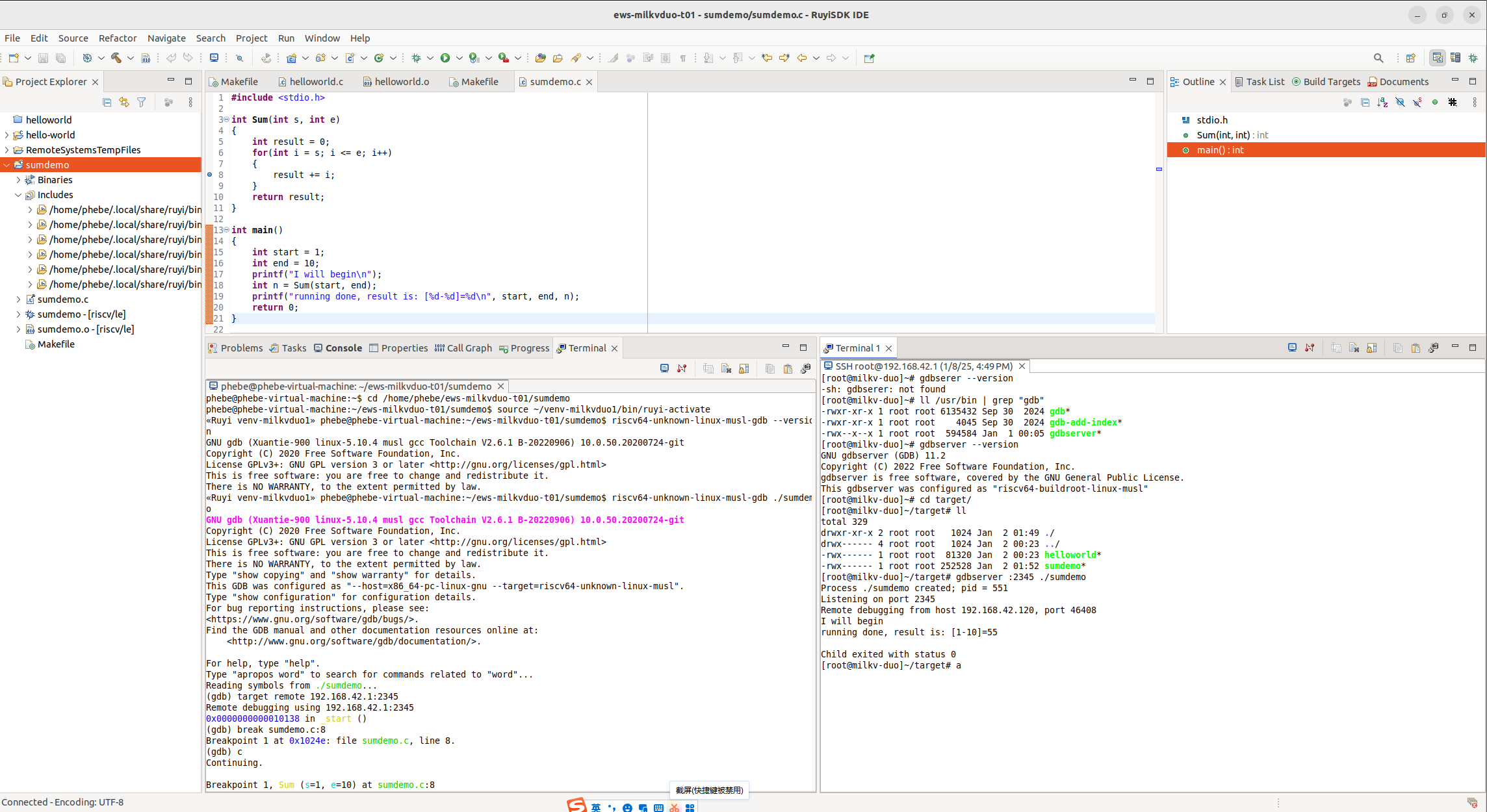
Task: Click the New wizard toolbar icon
Action: [14, 58]
